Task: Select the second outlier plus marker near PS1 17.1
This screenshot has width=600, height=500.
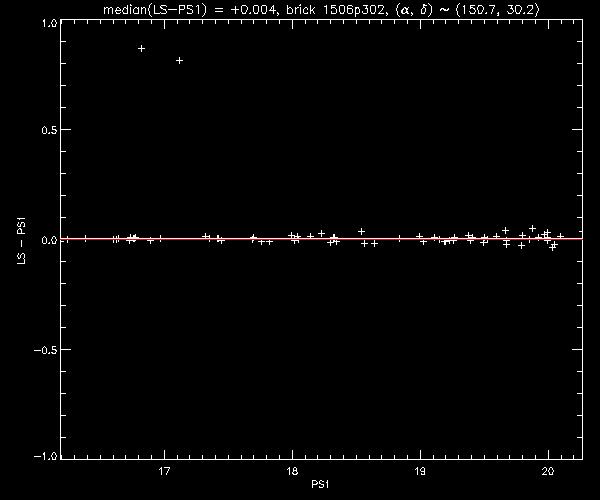Action: [179, 60]
